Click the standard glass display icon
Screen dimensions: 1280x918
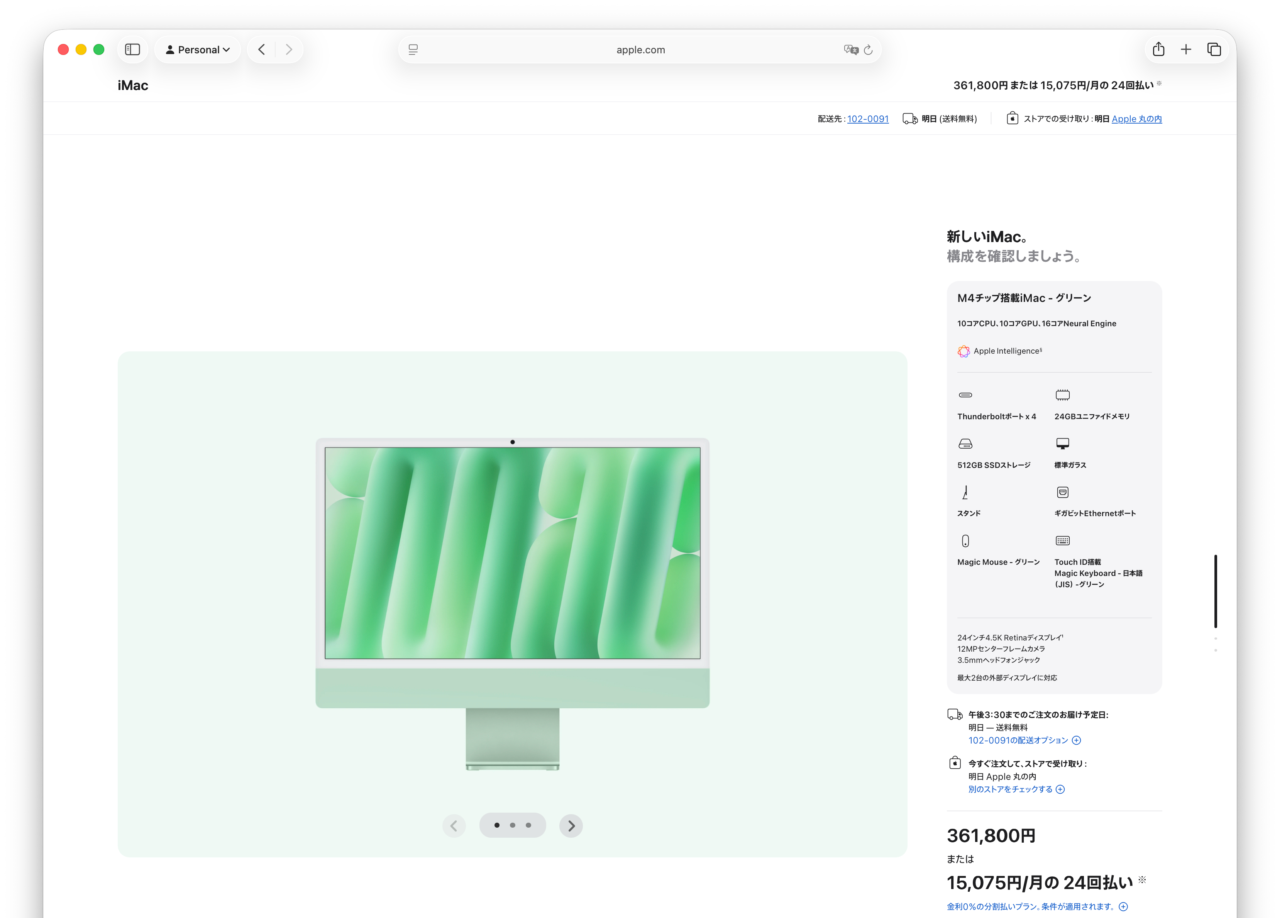pyautogui.click(x=1062, y=444)
